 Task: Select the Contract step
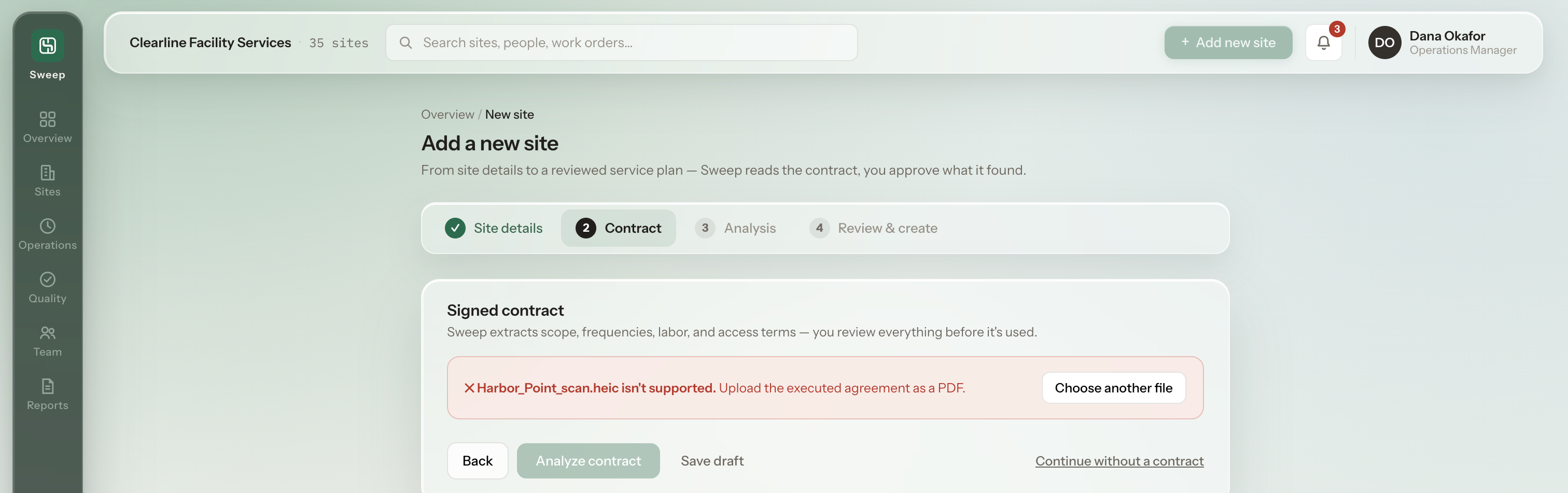coord(618,228)
